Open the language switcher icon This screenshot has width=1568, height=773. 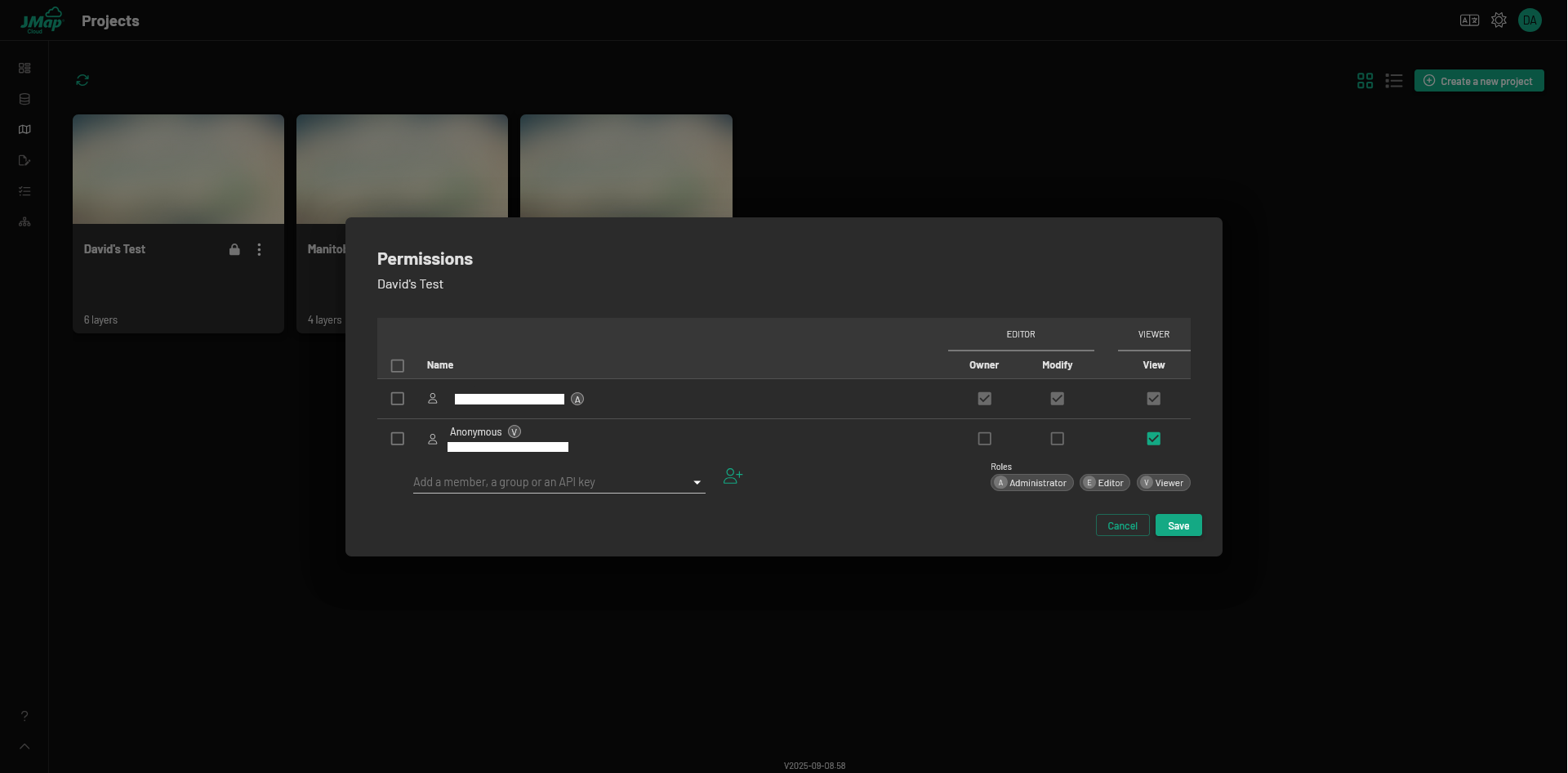1469,20
